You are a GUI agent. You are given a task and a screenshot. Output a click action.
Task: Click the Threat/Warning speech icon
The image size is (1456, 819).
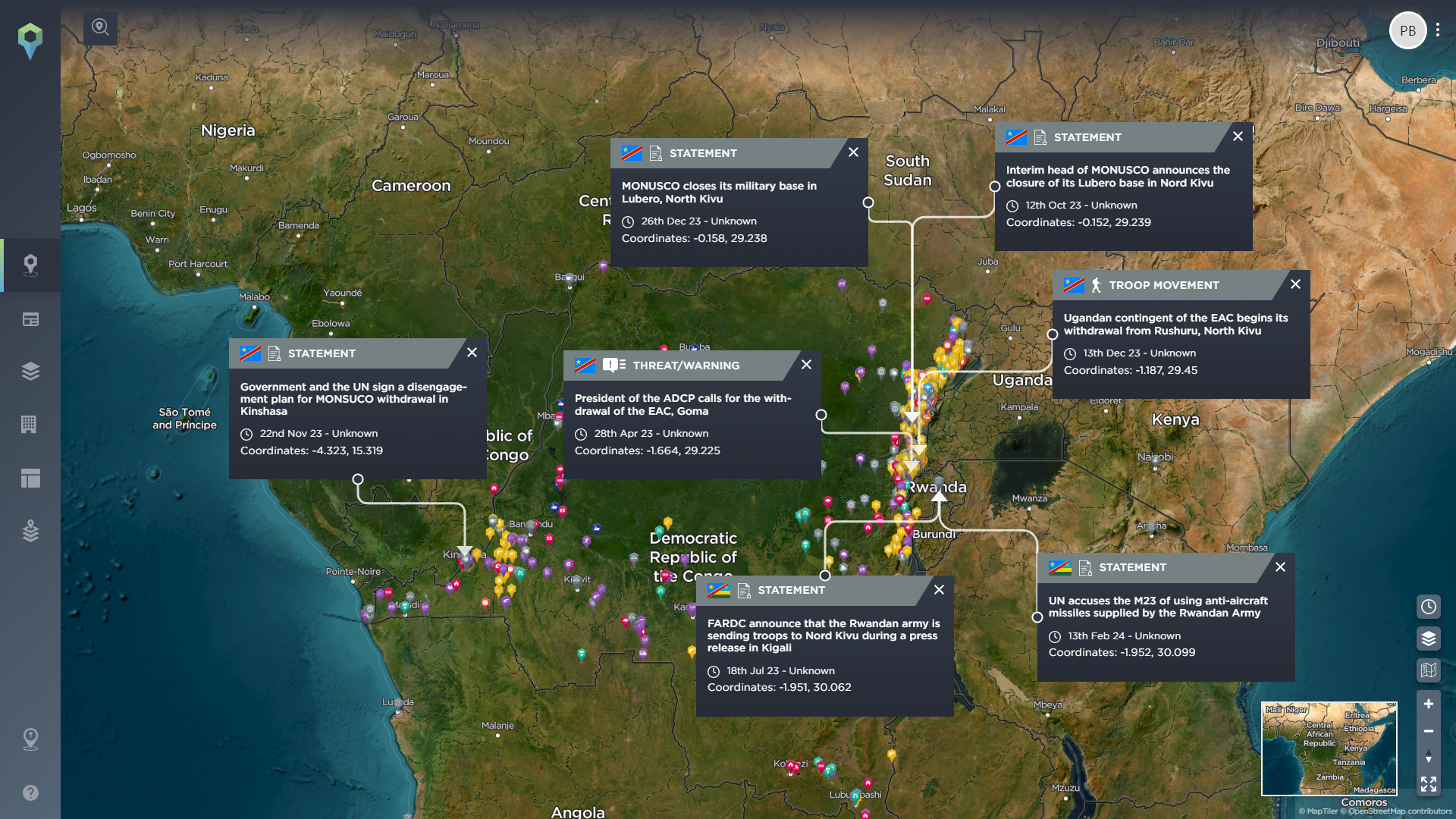pos(614,366)
